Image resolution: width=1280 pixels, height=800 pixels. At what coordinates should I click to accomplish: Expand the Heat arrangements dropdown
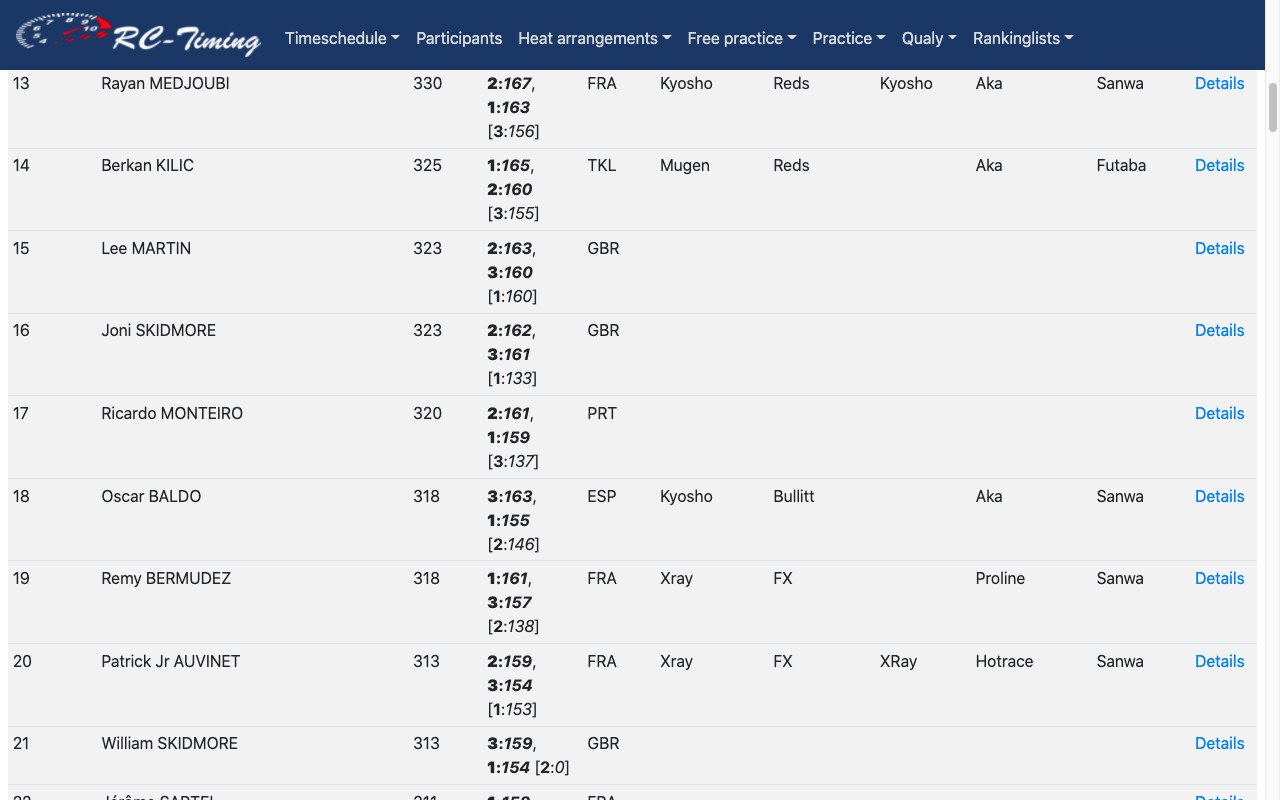point(595,38)
